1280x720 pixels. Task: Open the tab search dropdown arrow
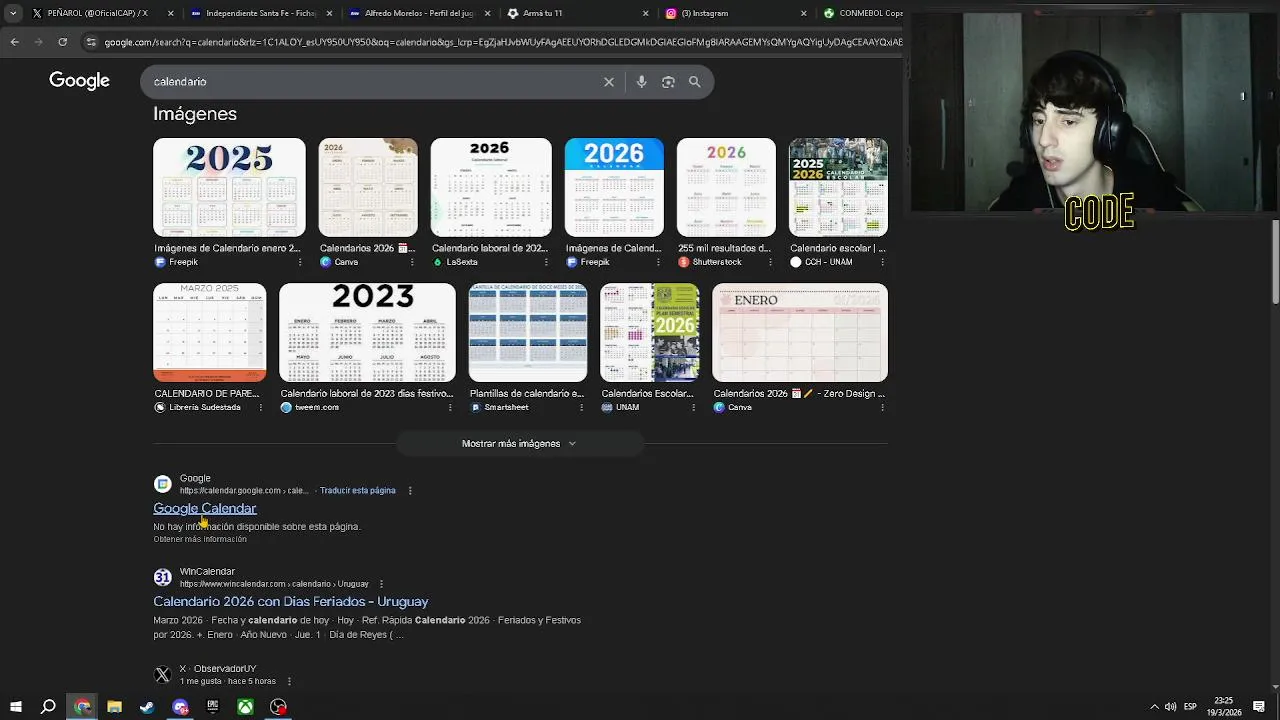click(13, 13)
